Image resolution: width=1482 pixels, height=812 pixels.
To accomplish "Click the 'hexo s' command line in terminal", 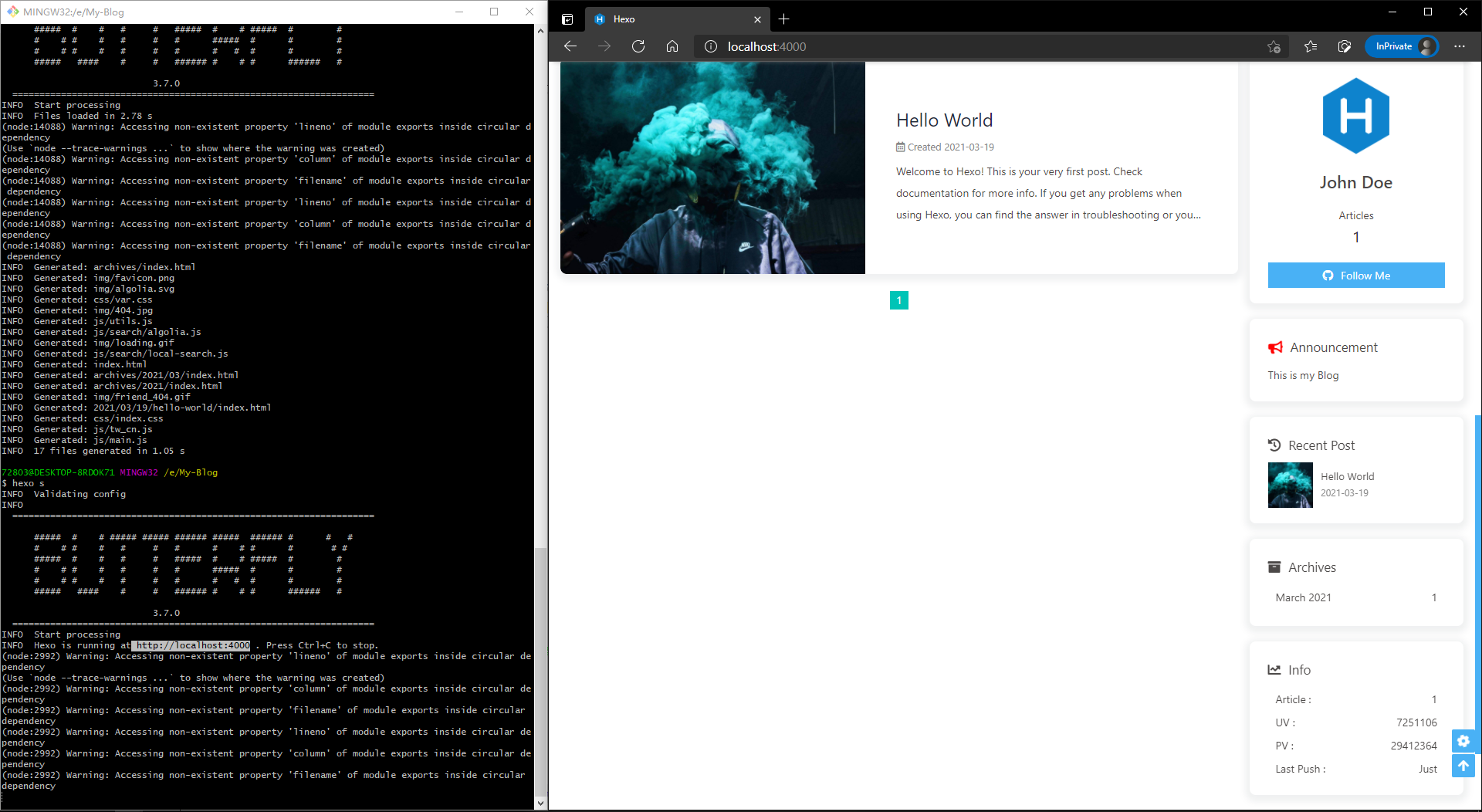I will 23,483.
